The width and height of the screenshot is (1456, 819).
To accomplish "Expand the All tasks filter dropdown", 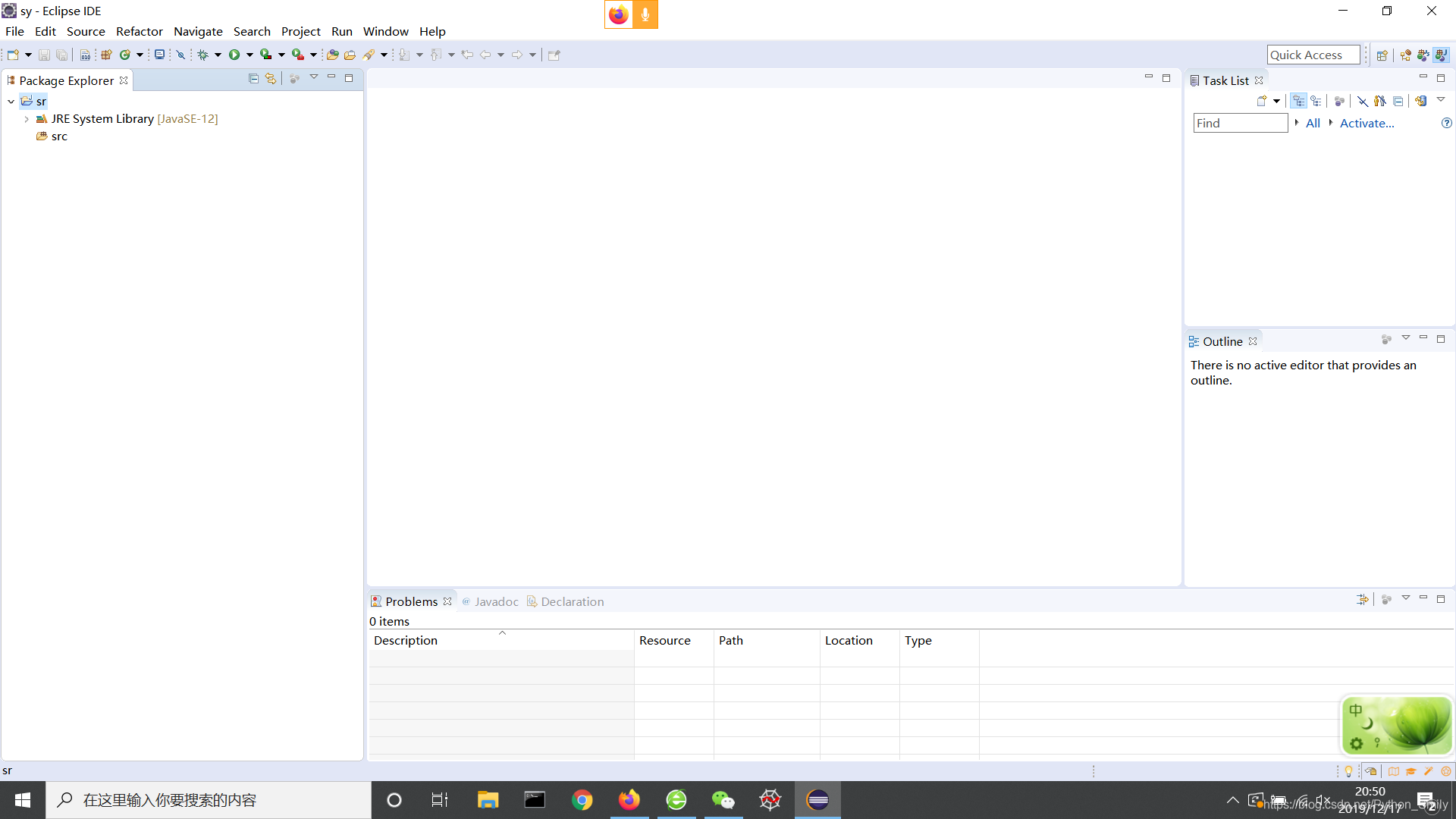I will click(1298, 123).
